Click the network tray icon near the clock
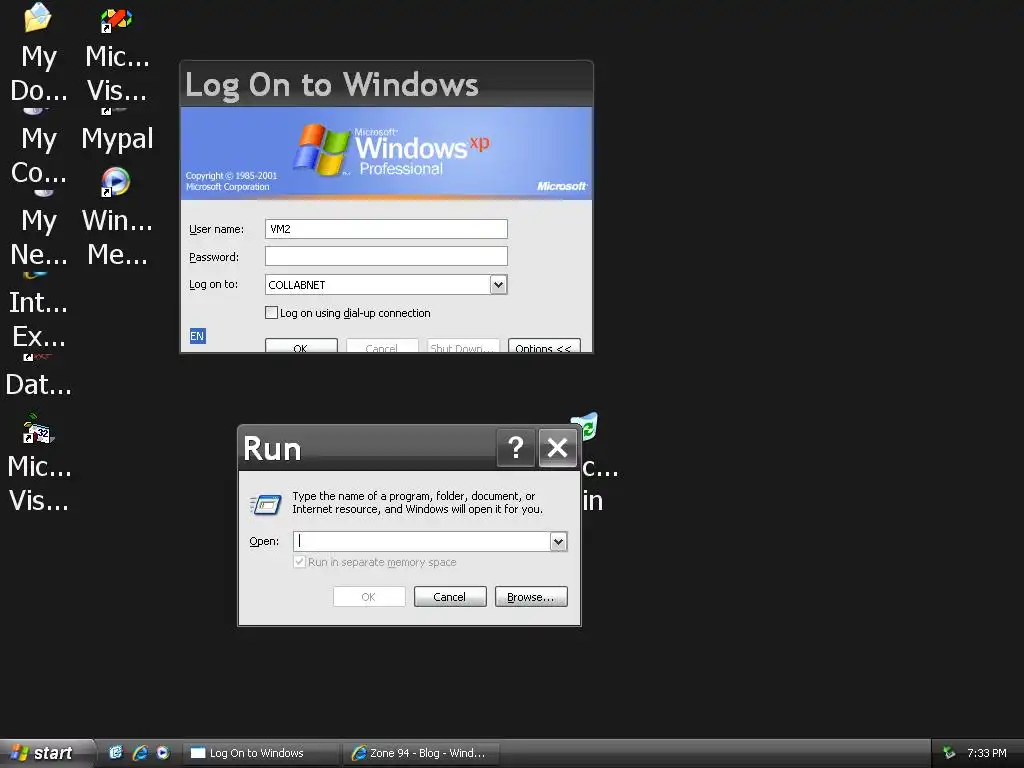 [x=949, y=753]
